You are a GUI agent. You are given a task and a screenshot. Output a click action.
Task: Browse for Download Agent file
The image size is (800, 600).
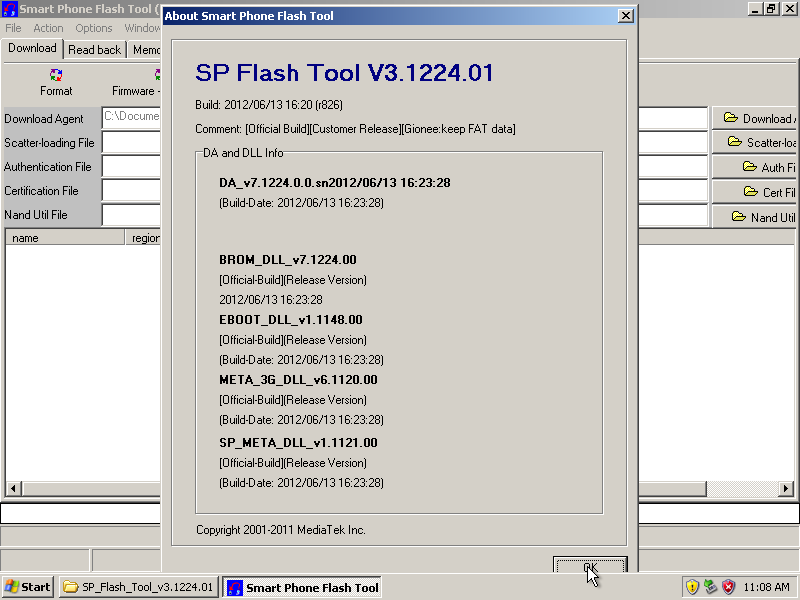point(755,118)
